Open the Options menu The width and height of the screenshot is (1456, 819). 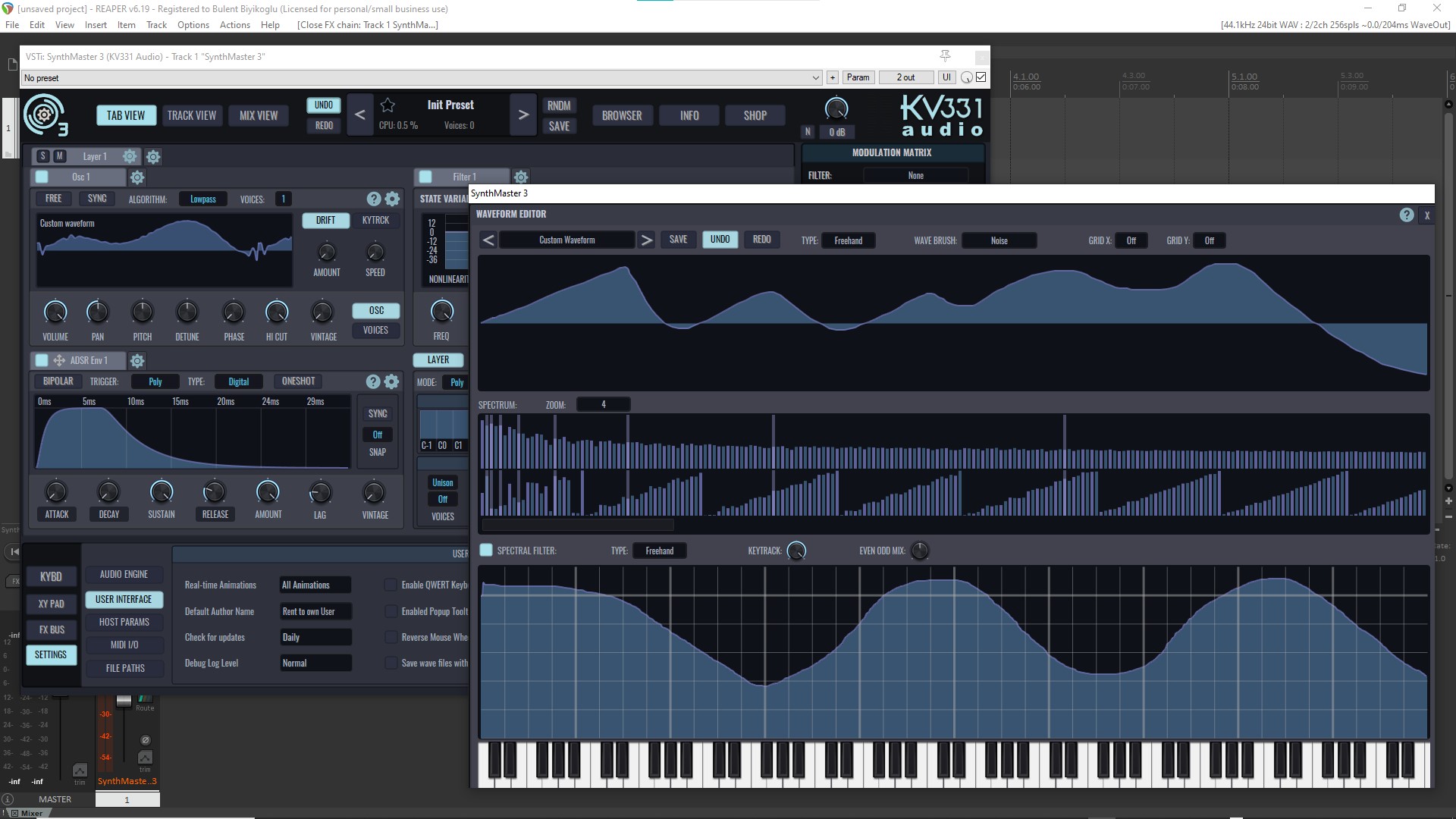pyautogui.click(x=193, y=24)
